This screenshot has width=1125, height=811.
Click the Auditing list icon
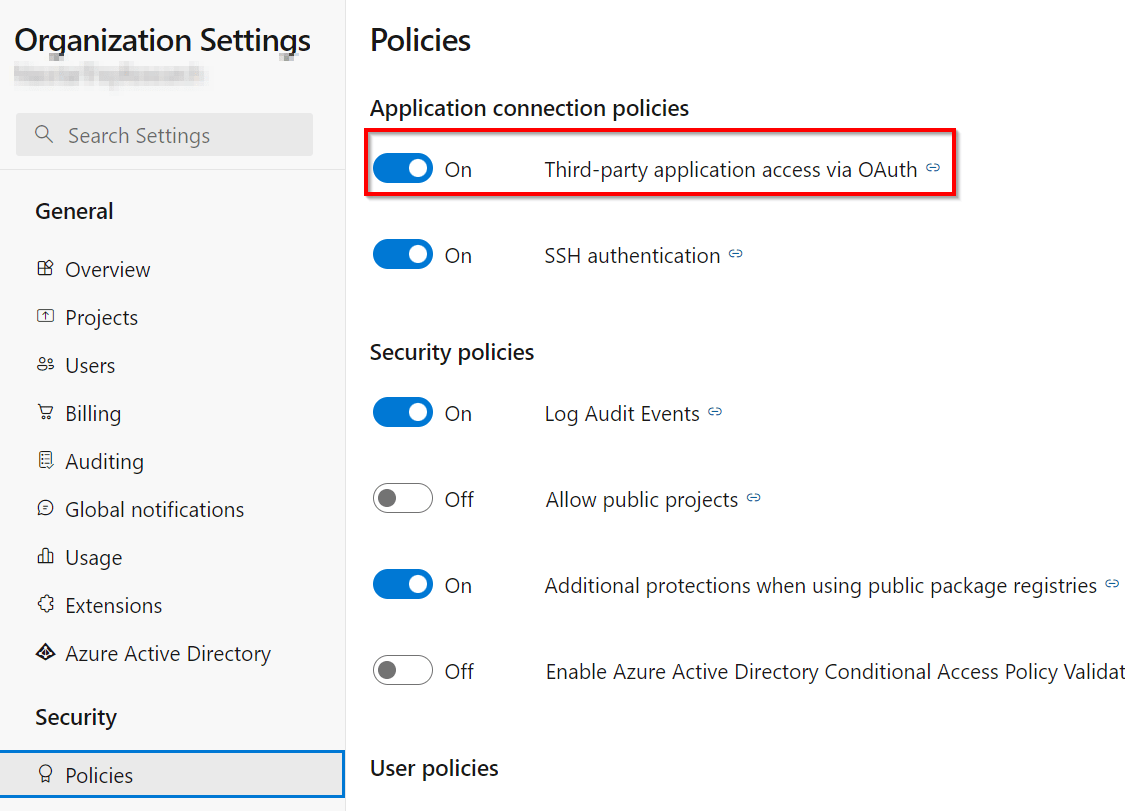pyautogui.click(x=45, y=460)
